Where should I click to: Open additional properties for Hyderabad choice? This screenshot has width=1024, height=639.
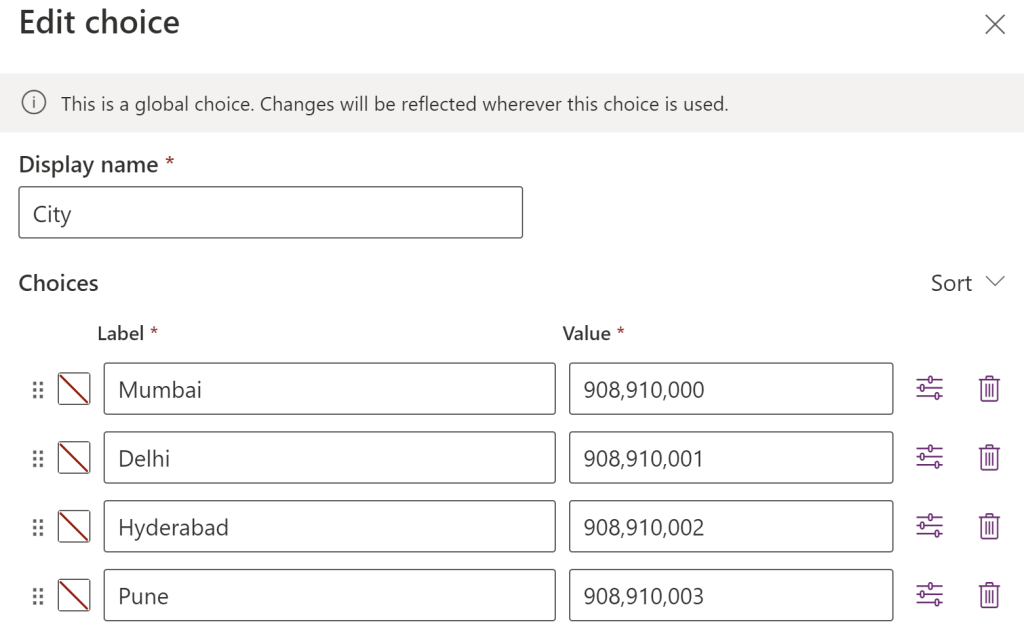pyautogui.click(x=929, y=526)
